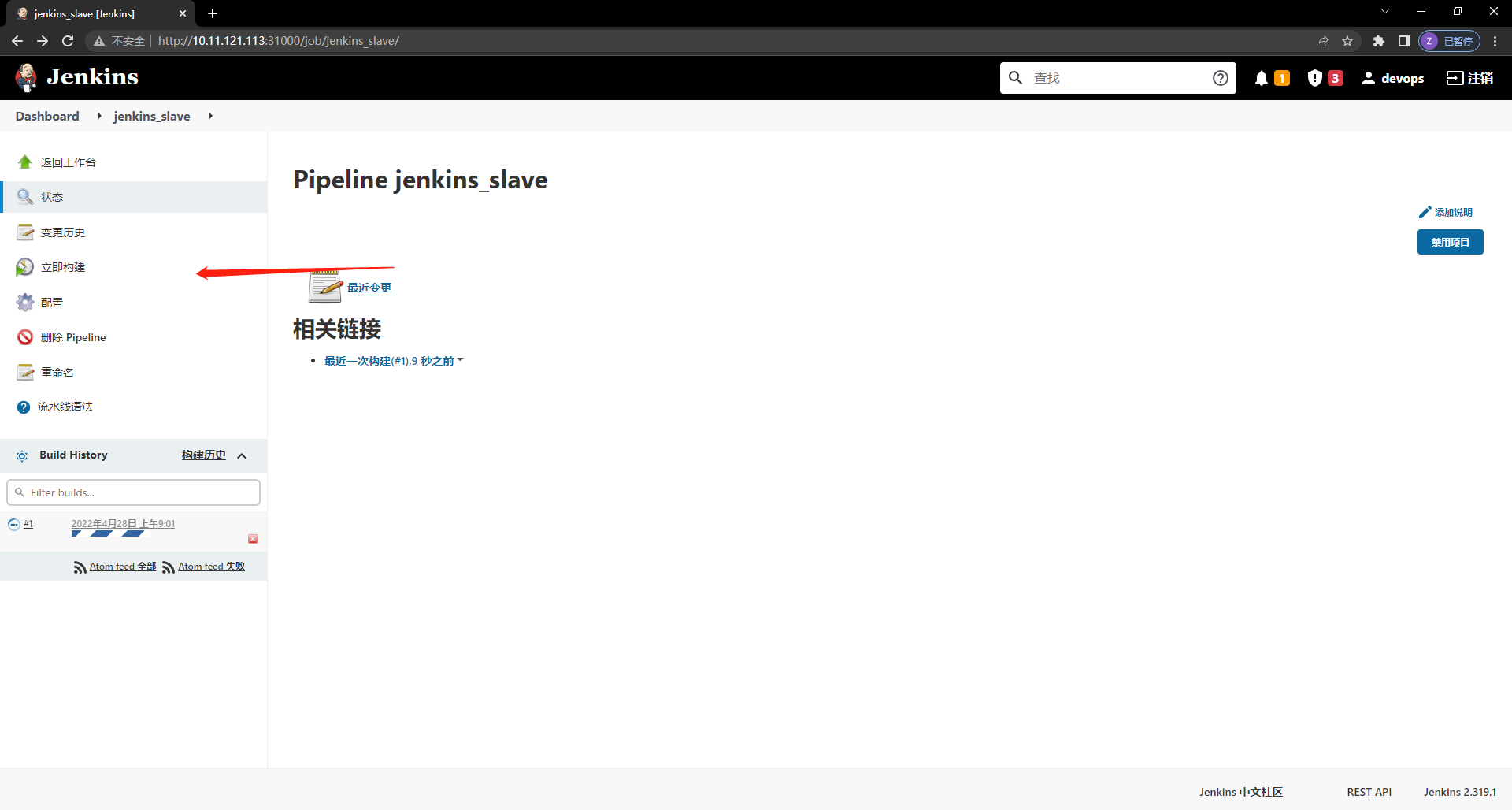
Task: Open search help question-mark icon
Action: click(x=1221, y=77)
